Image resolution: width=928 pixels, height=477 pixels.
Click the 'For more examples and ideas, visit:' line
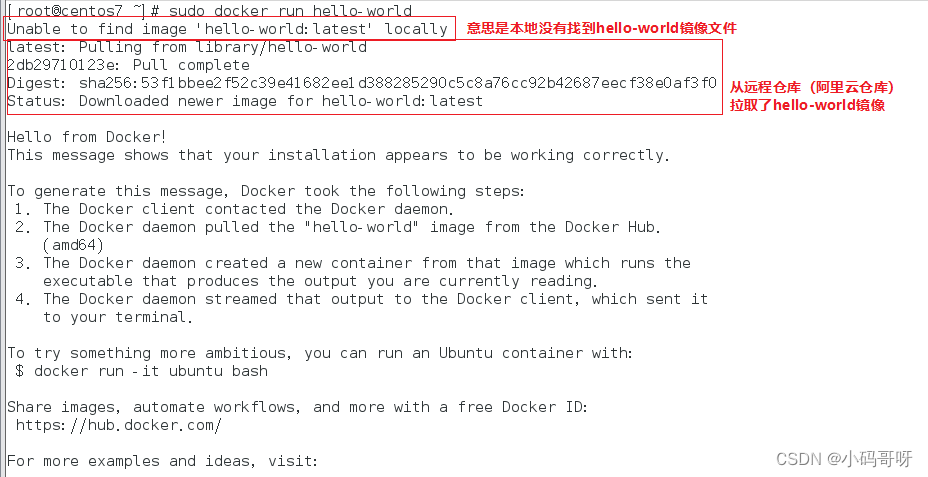(162, 461)
